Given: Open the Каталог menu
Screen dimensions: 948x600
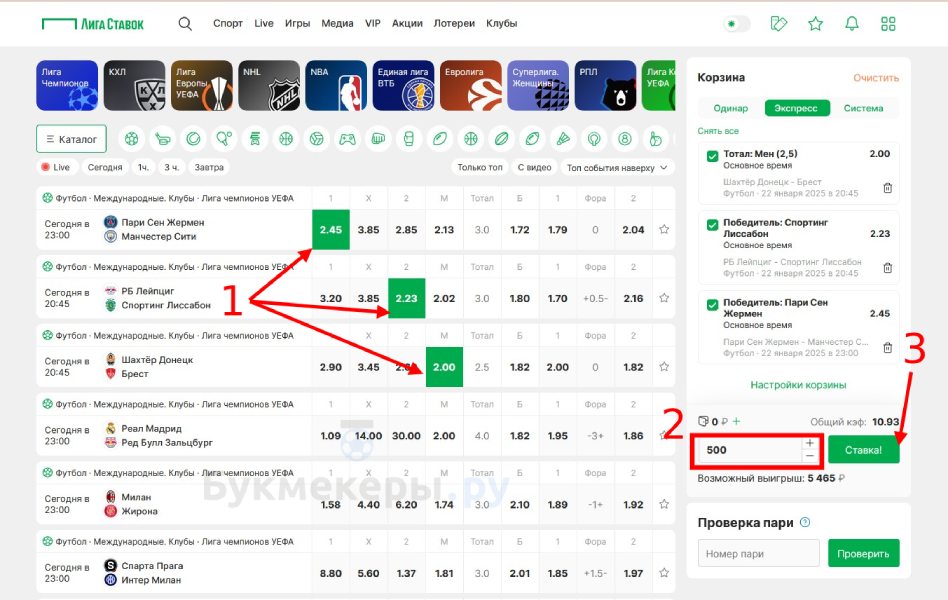Looking at the screenshot, I should (71, 139).
